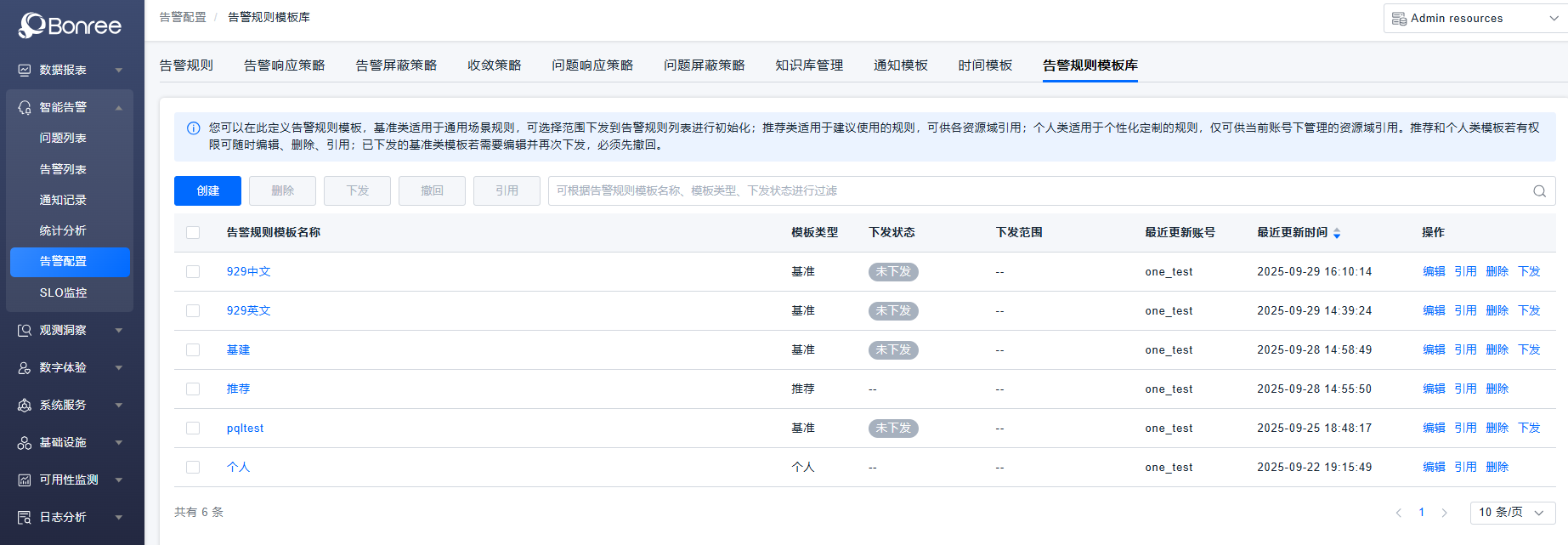The width and height of the screenshot is (1568, 545).
Task: Switch to the 通知模板 tab
Action: [x=900, y=65]
